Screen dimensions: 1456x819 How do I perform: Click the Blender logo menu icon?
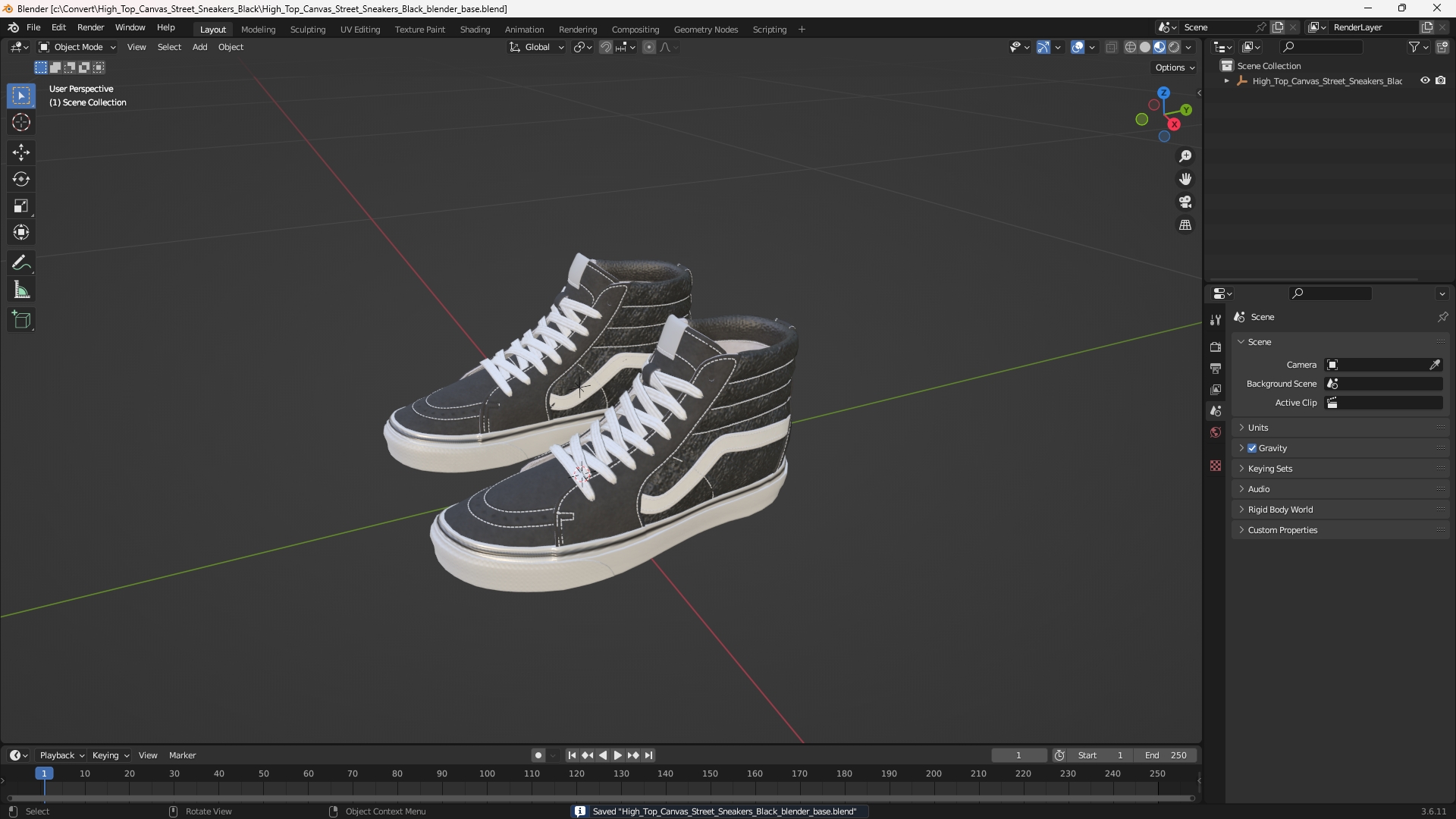14,27
